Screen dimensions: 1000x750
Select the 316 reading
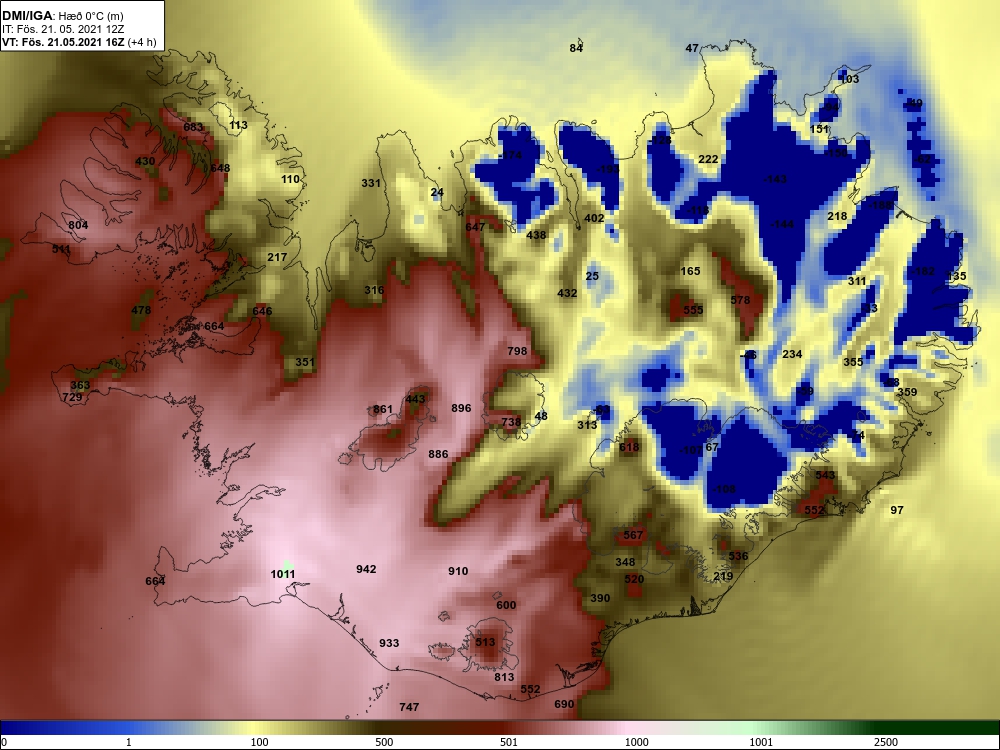[x=374, y=290]
